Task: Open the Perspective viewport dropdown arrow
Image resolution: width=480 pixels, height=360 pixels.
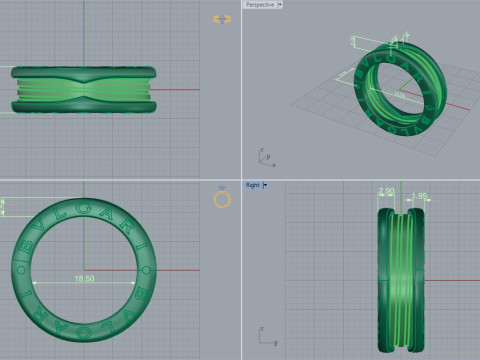Action: click(280, 5)
